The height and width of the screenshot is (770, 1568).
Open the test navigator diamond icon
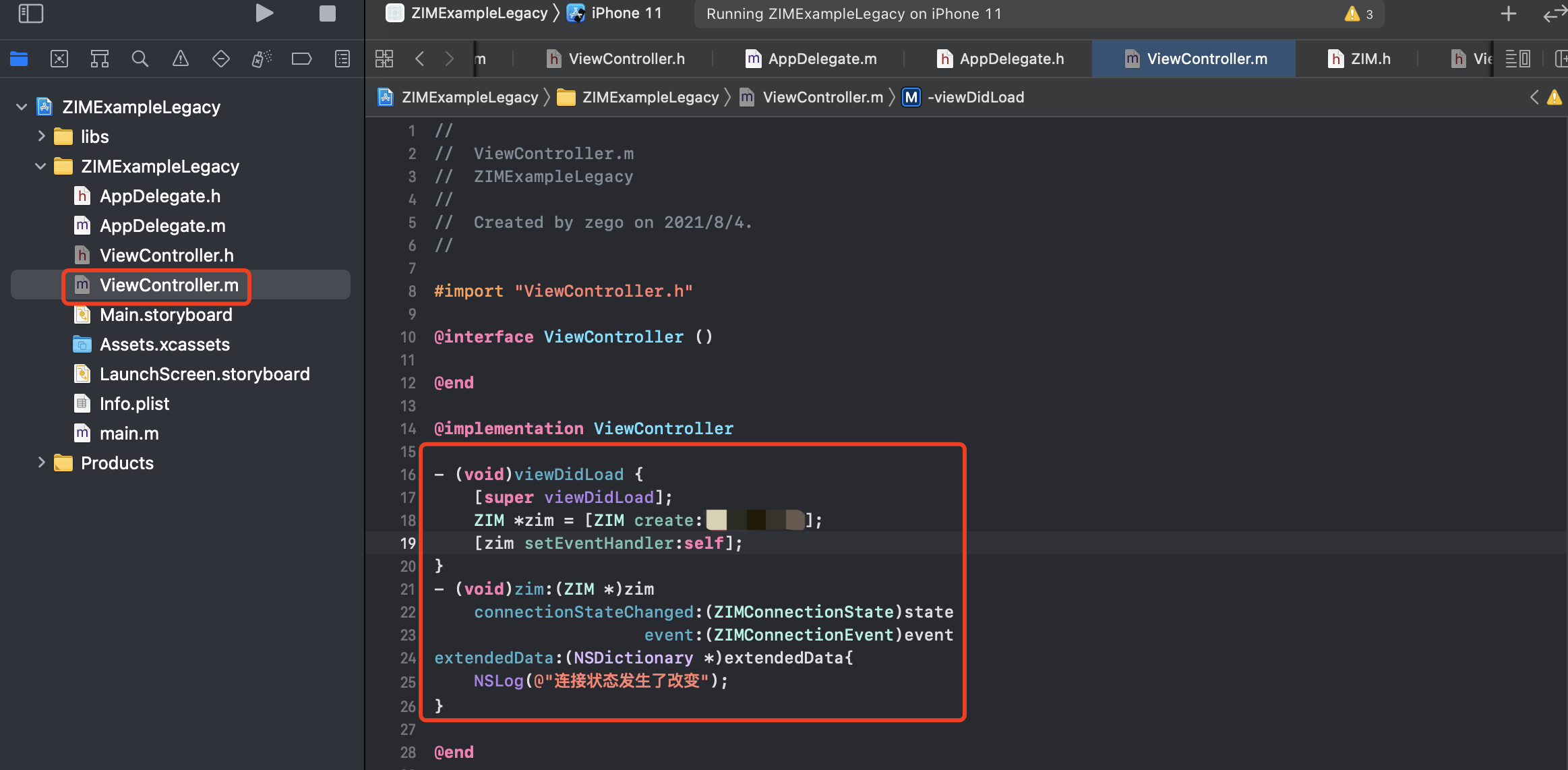(x=221, y=59)
